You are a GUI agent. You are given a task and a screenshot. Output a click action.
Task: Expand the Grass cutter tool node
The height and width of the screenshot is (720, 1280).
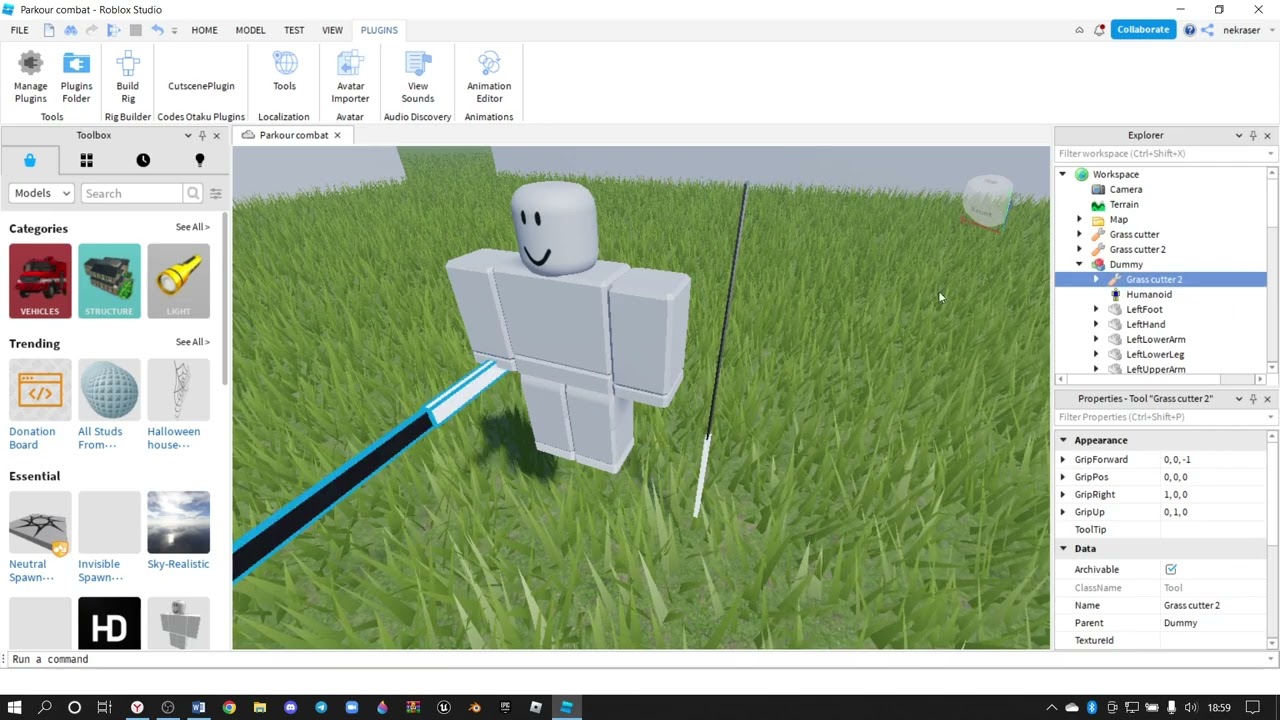click(x=1079, y=234)
